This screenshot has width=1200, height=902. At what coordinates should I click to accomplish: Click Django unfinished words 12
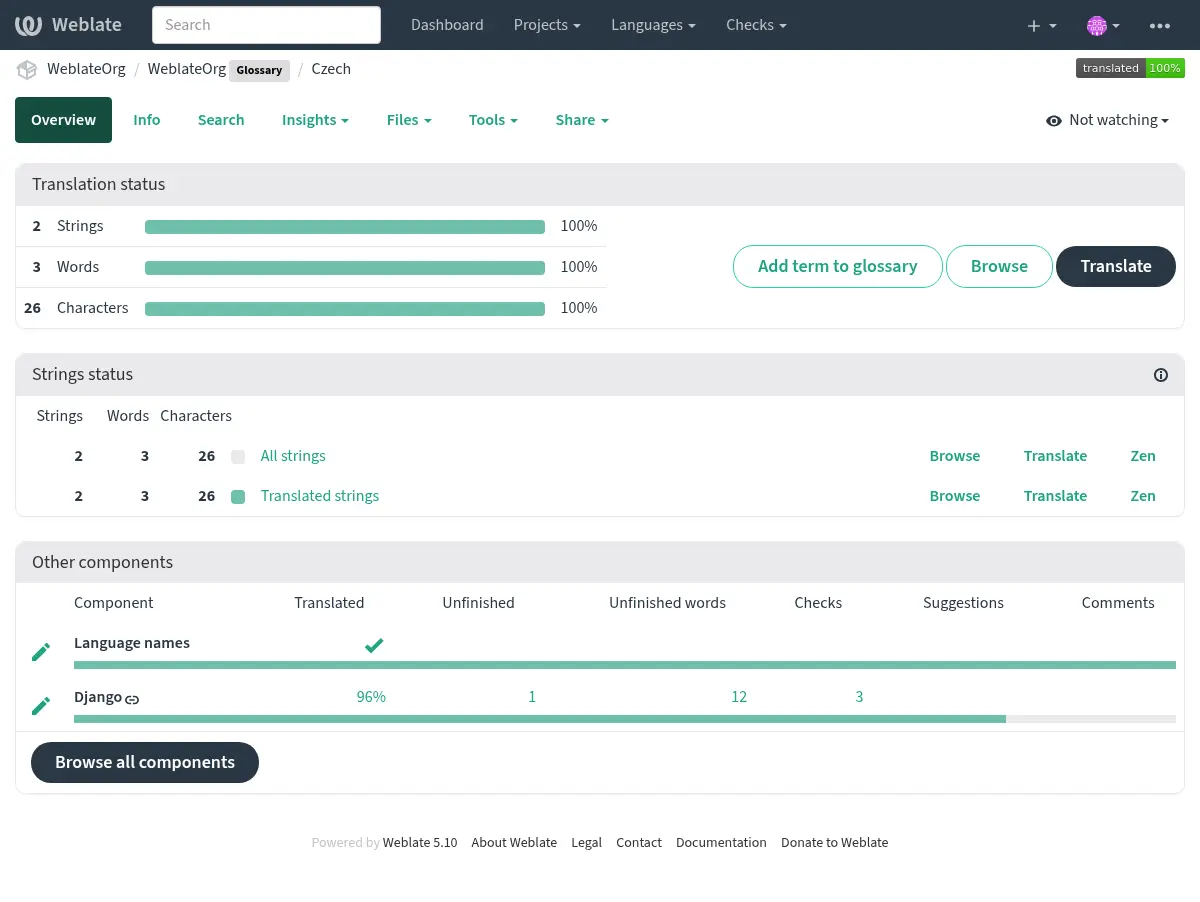[739, 697]
